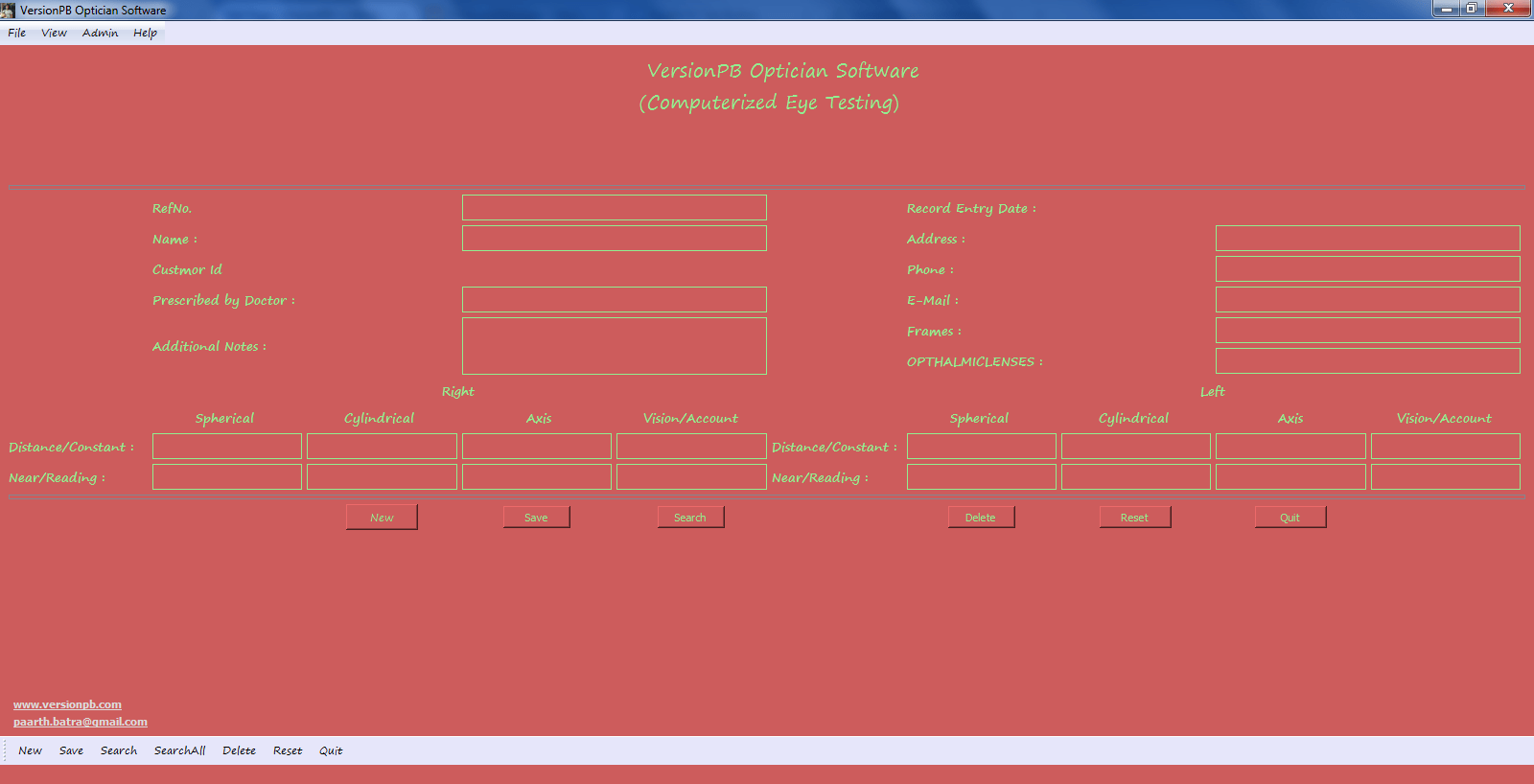Select Save in the bottom toolbar

tap(71, 750)
